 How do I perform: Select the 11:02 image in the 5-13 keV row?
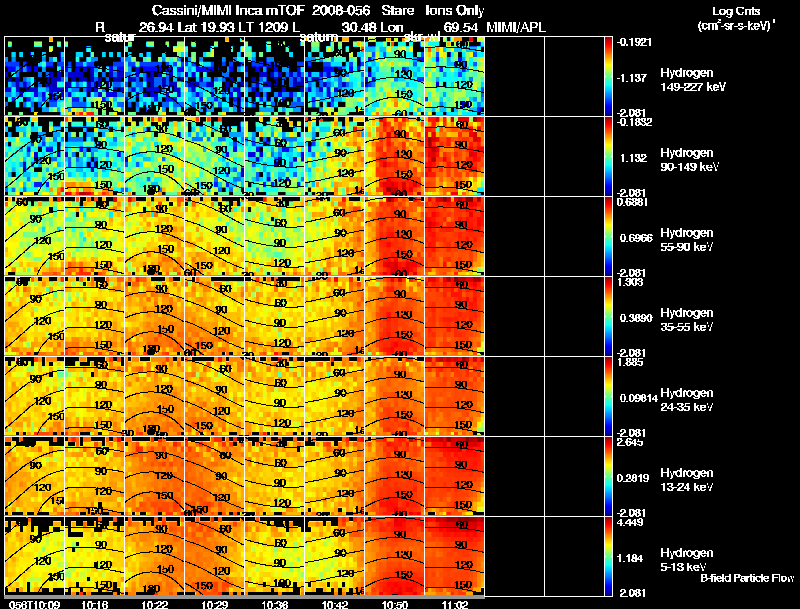(454, 556)
